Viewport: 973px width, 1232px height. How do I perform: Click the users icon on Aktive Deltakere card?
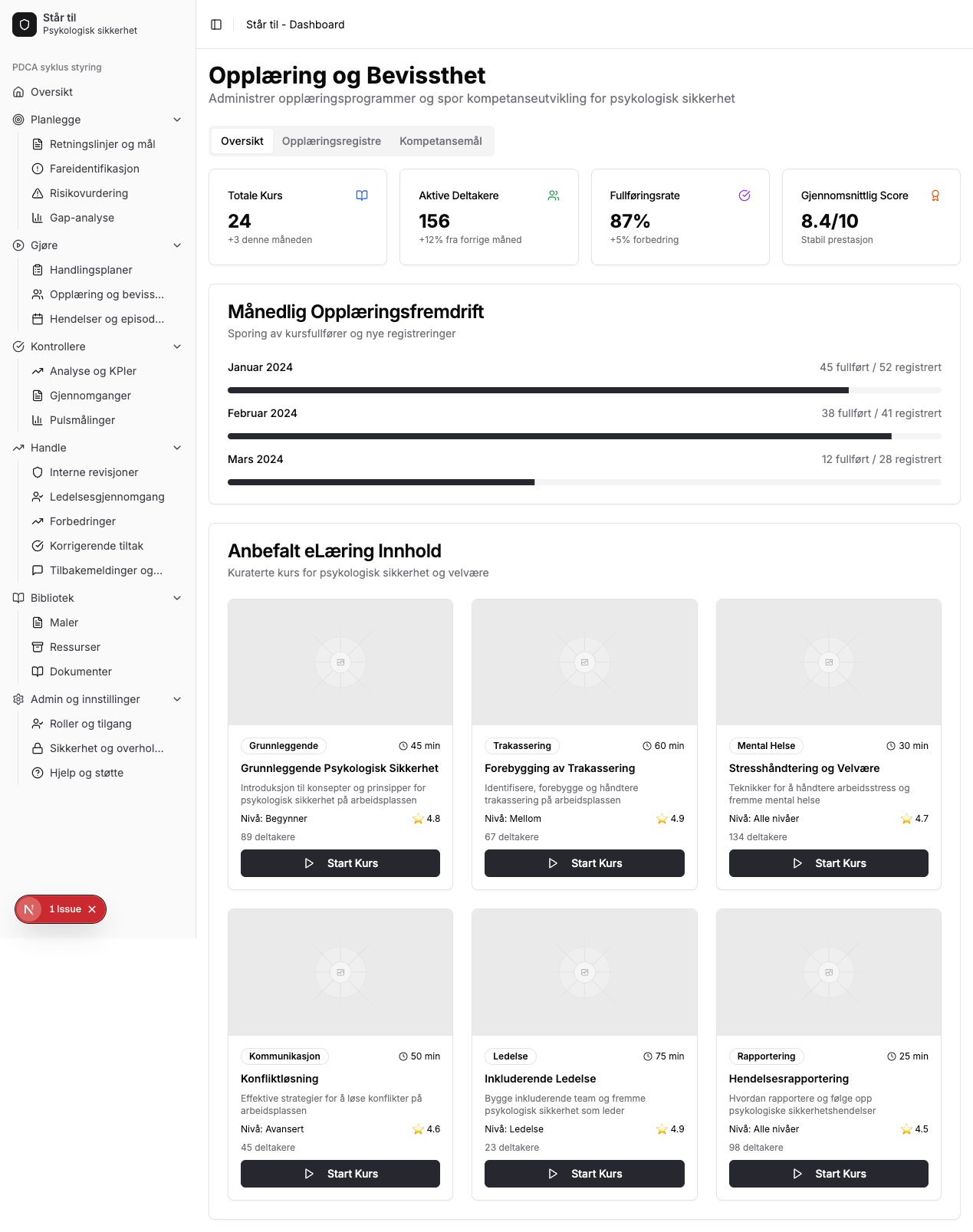(554, 195)
